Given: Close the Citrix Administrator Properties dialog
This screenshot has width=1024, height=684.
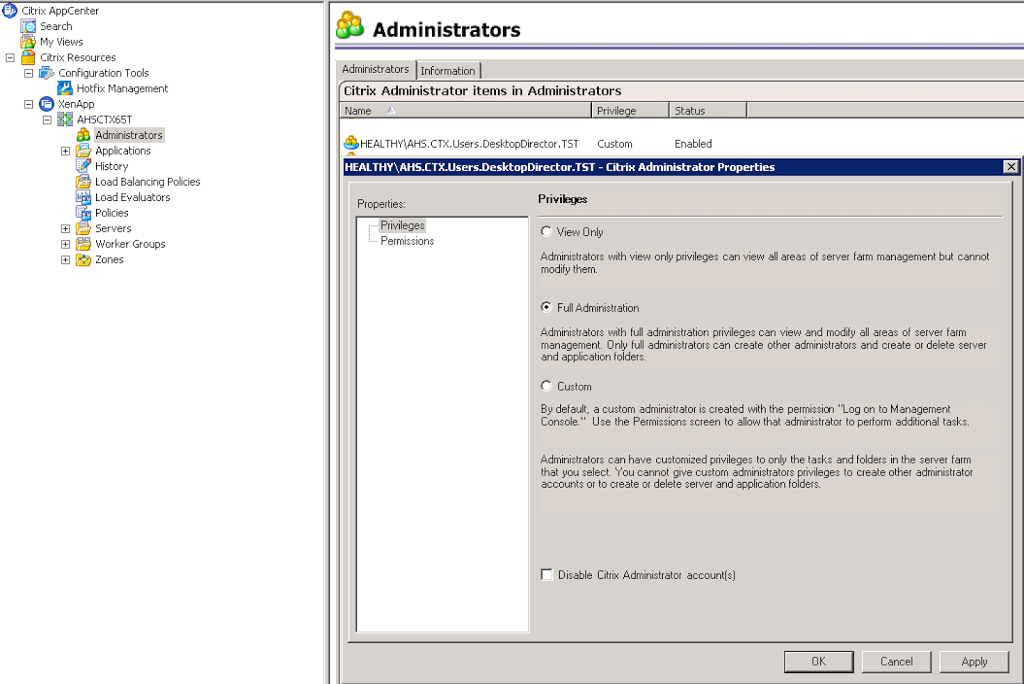Looking at the screenshot, I should (x=1011, y=167).
